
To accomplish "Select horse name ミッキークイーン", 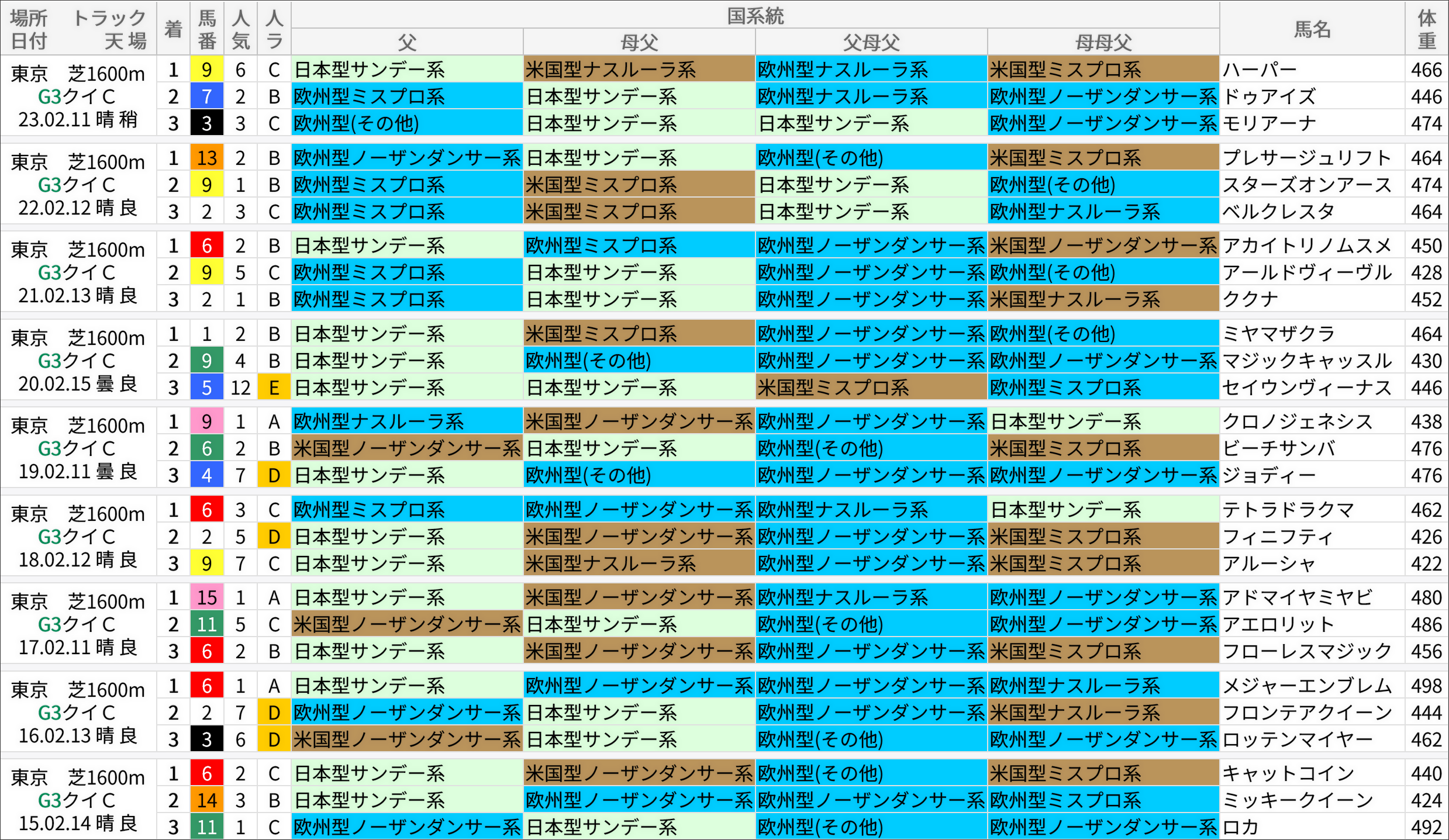I will (1297, 800).
